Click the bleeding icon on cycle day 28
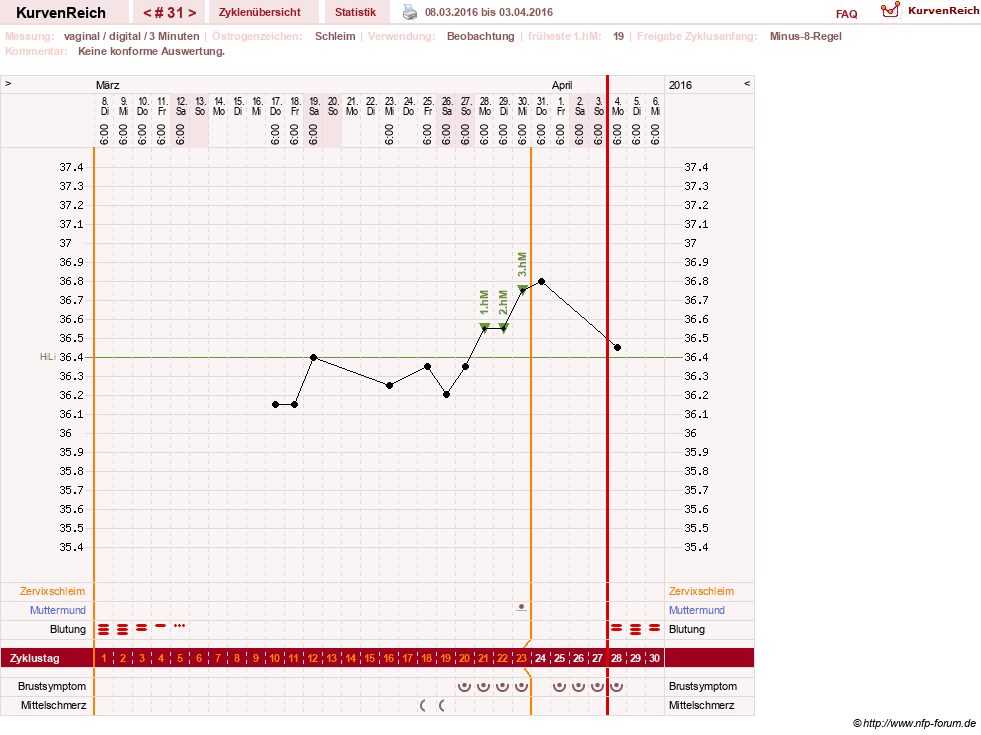The image size is (981, 735). [617, 627]
